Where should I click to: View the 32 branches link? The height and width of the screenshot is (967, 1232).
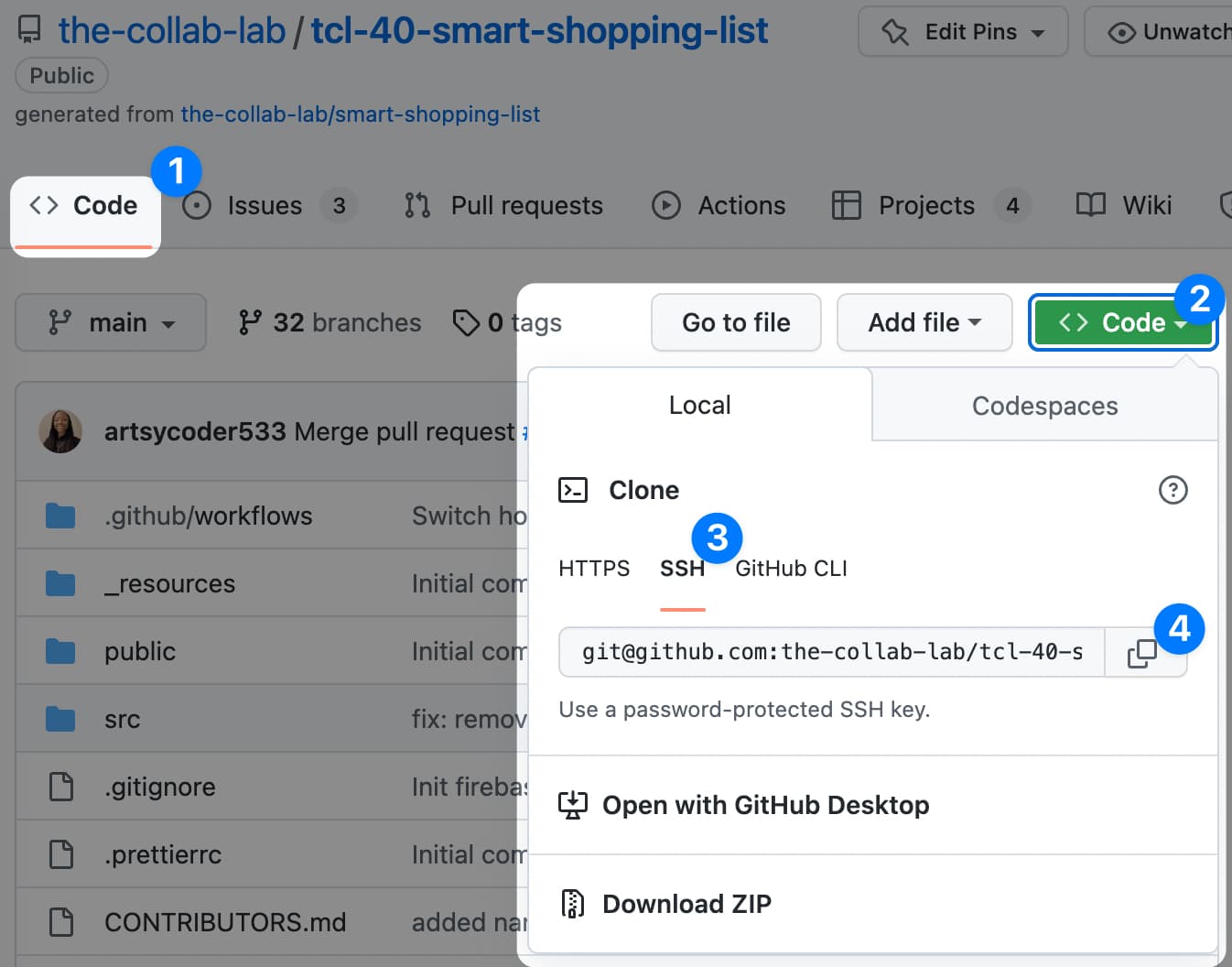(330, 322)
